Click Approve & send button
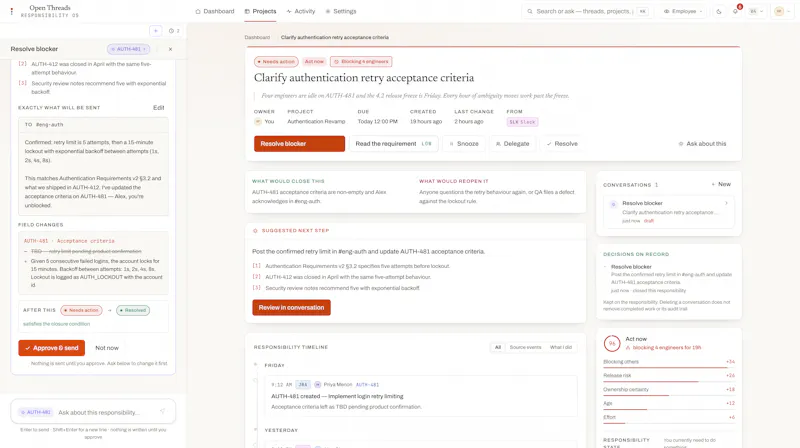This screenshot has width=800, height=448. pyautogui.click(x=52, y=348)
